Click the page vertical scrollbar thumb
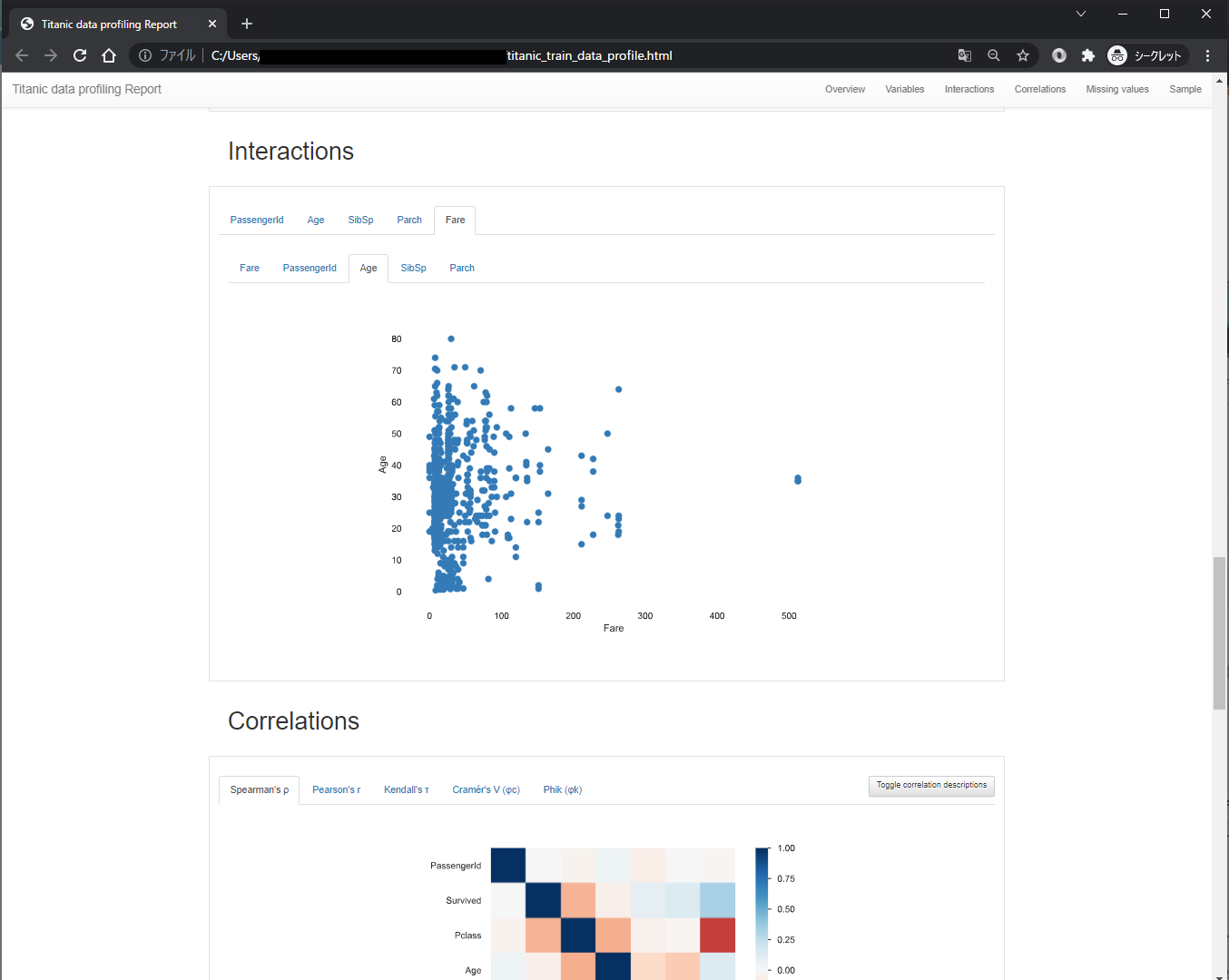 [1220, 633]
